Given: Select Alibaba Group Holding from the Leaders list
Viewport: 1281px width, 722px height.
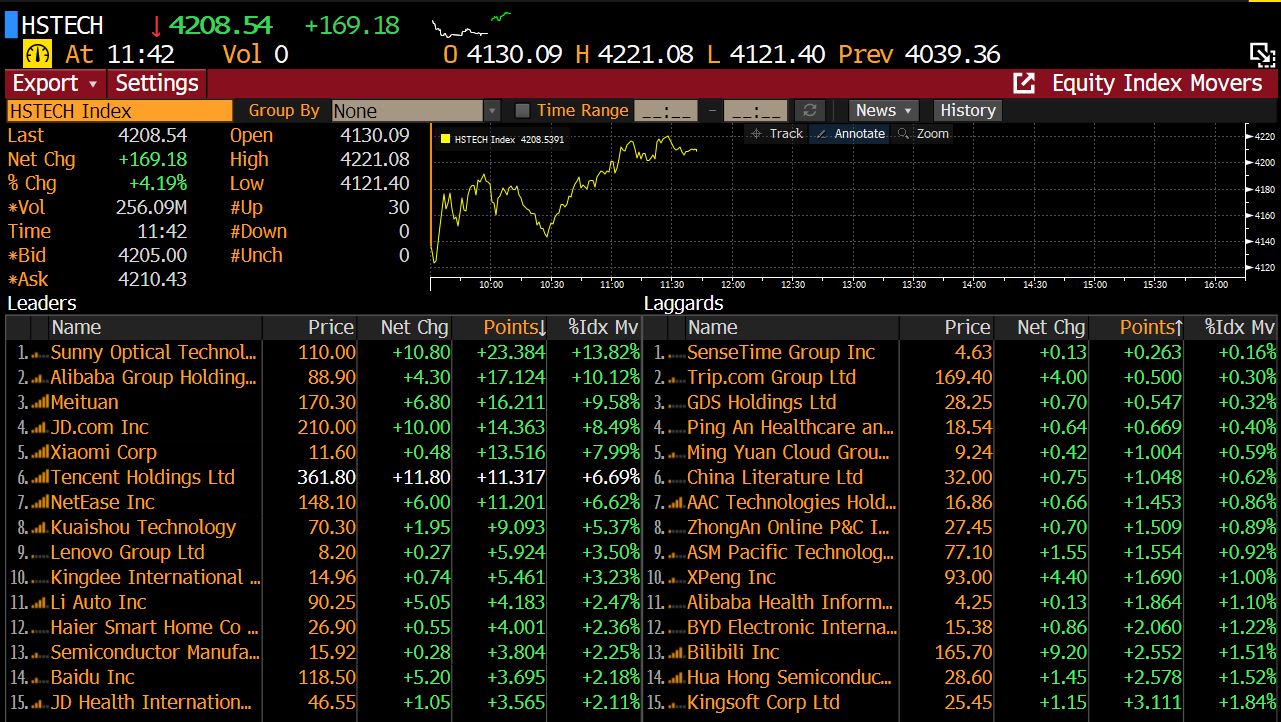Looking at the screenshot, I should [150, 377].
